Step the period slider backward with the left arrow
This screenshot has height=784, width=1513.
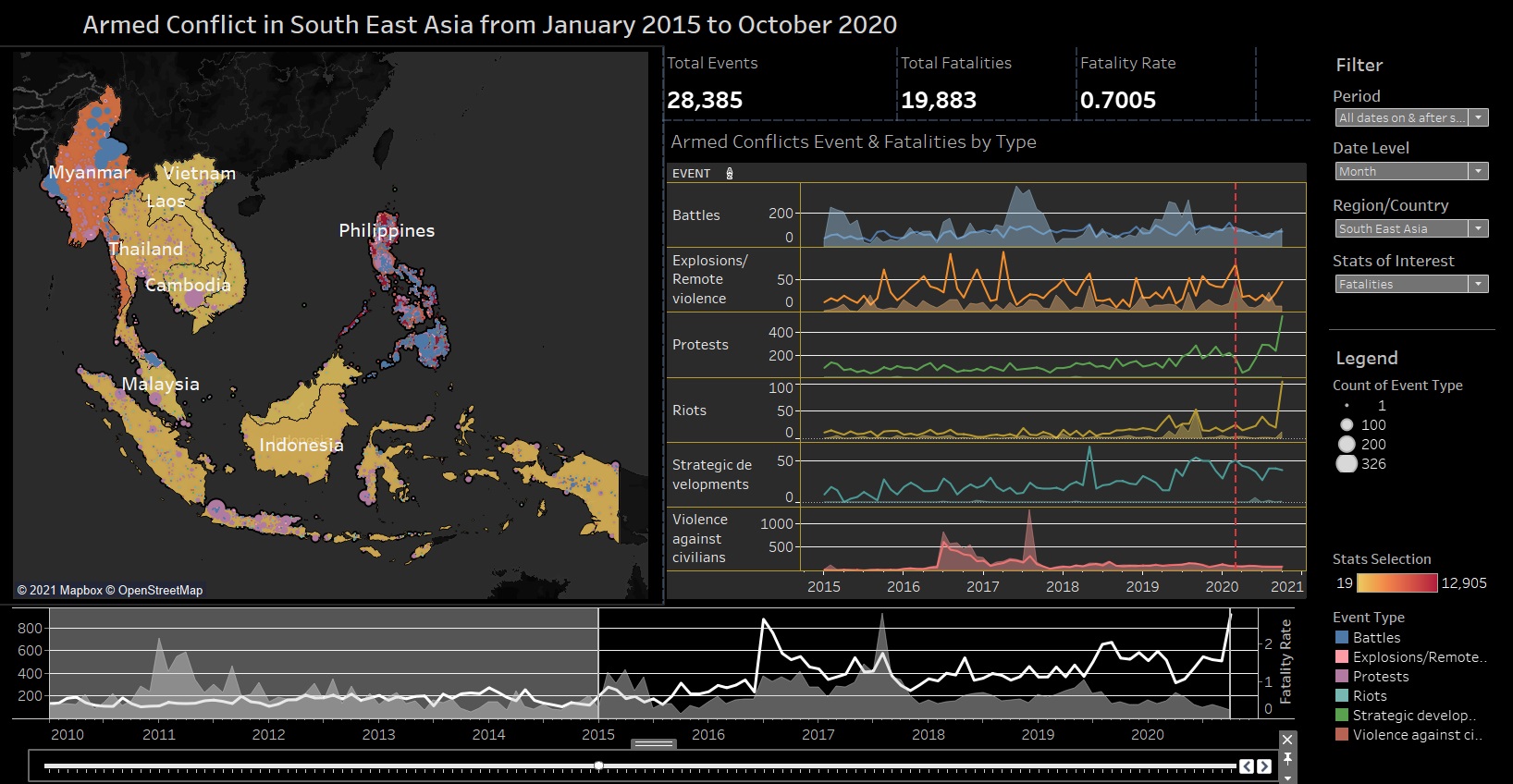coord(1247,766)
